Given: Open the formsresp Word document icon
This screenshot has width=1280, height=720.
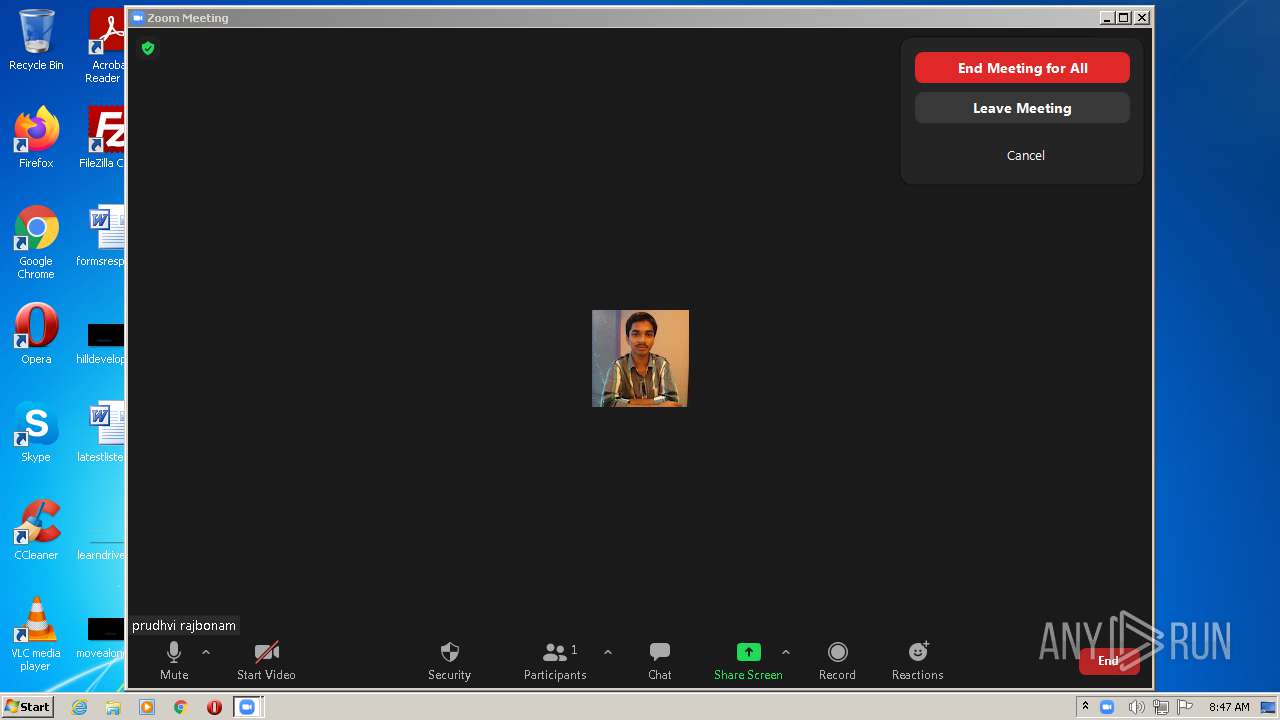Looking at the screenshot, I should pos(102,236).
